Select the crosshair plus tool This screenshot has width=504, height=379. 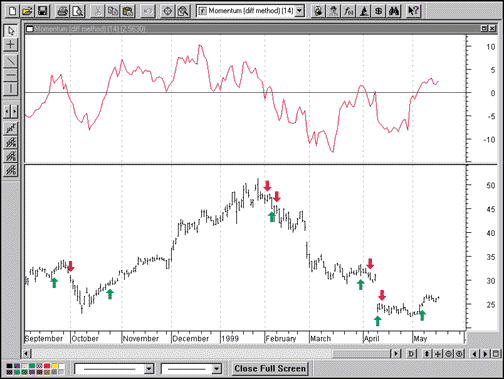pos(10,44)
